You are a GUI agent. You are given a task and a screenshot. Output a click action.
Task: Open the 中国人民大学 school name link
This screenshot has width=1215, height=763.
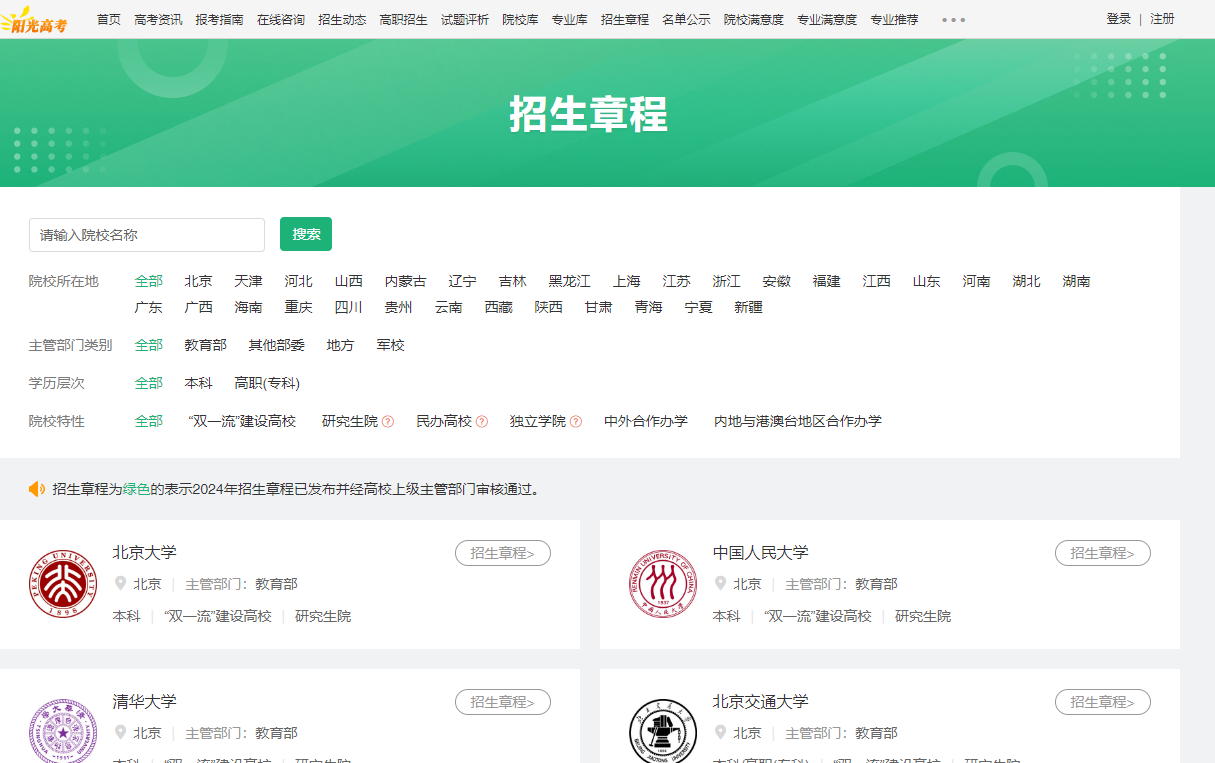[761, 553]
